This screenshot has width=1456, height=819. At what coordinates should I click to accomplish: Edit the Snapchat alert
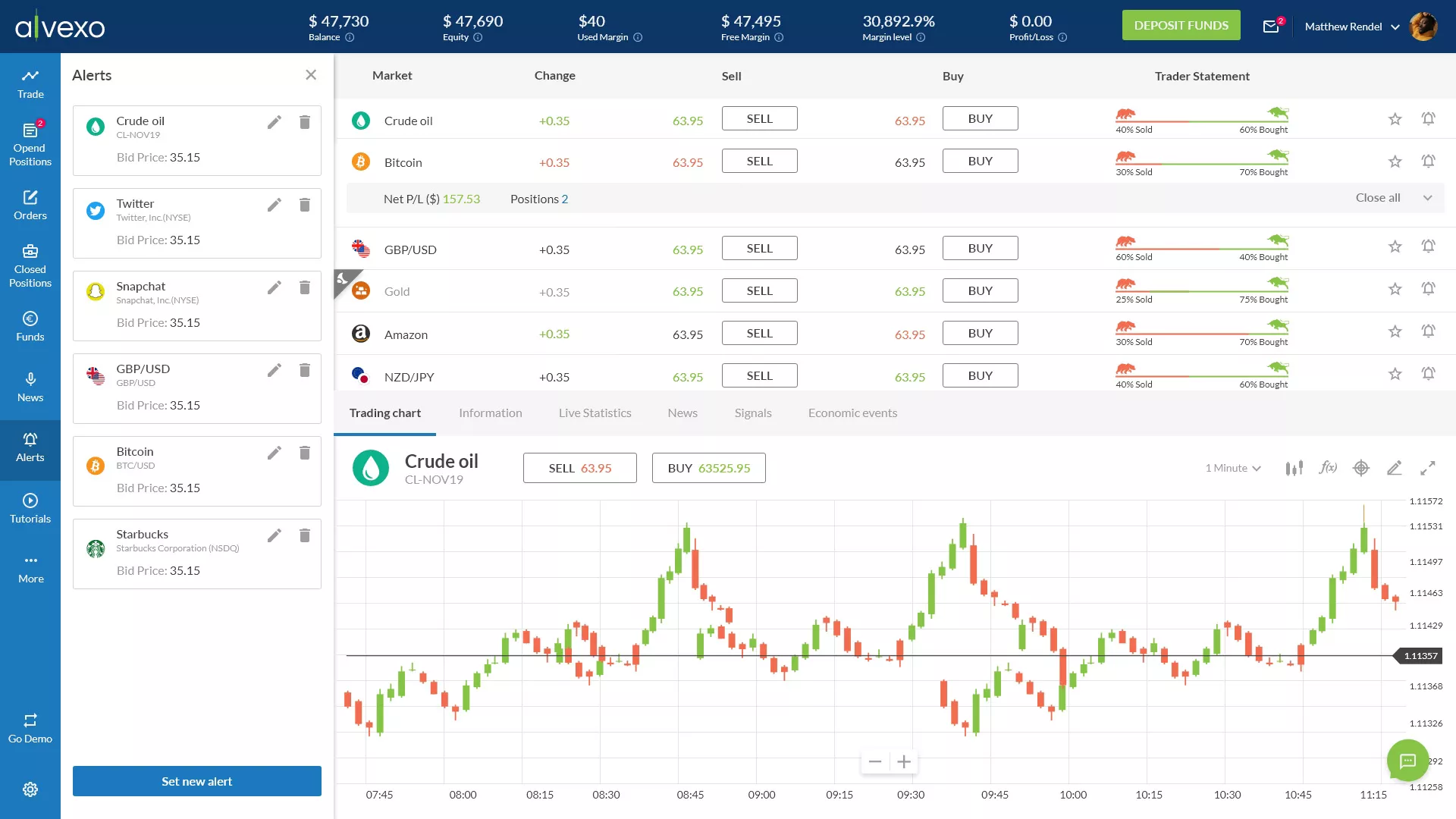[x=275, y=287]
